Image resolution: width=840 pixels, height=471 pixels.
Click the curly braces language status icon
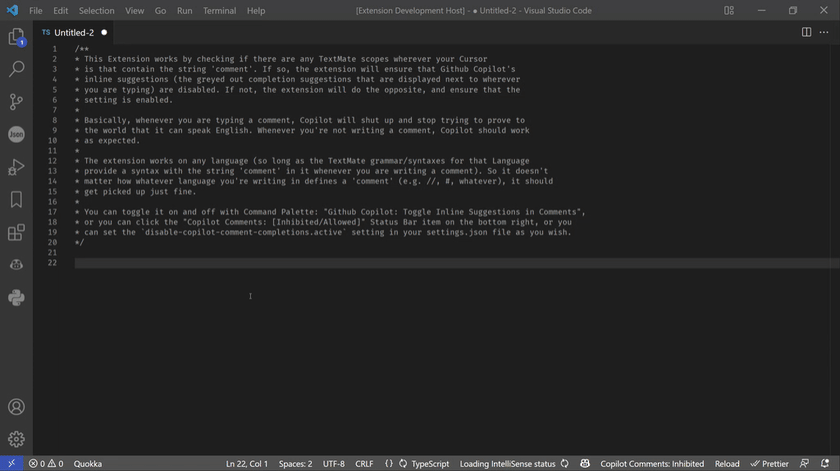click(388, 463)
